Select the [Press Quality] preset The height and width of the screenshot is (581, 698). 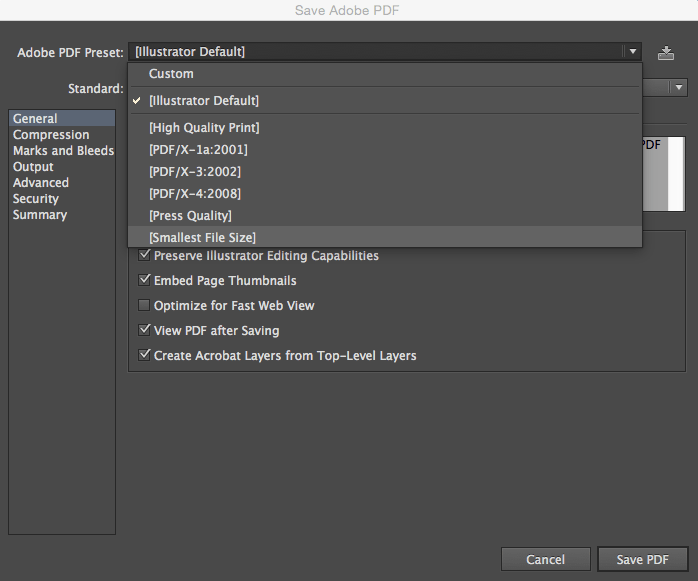click(385, 215)
